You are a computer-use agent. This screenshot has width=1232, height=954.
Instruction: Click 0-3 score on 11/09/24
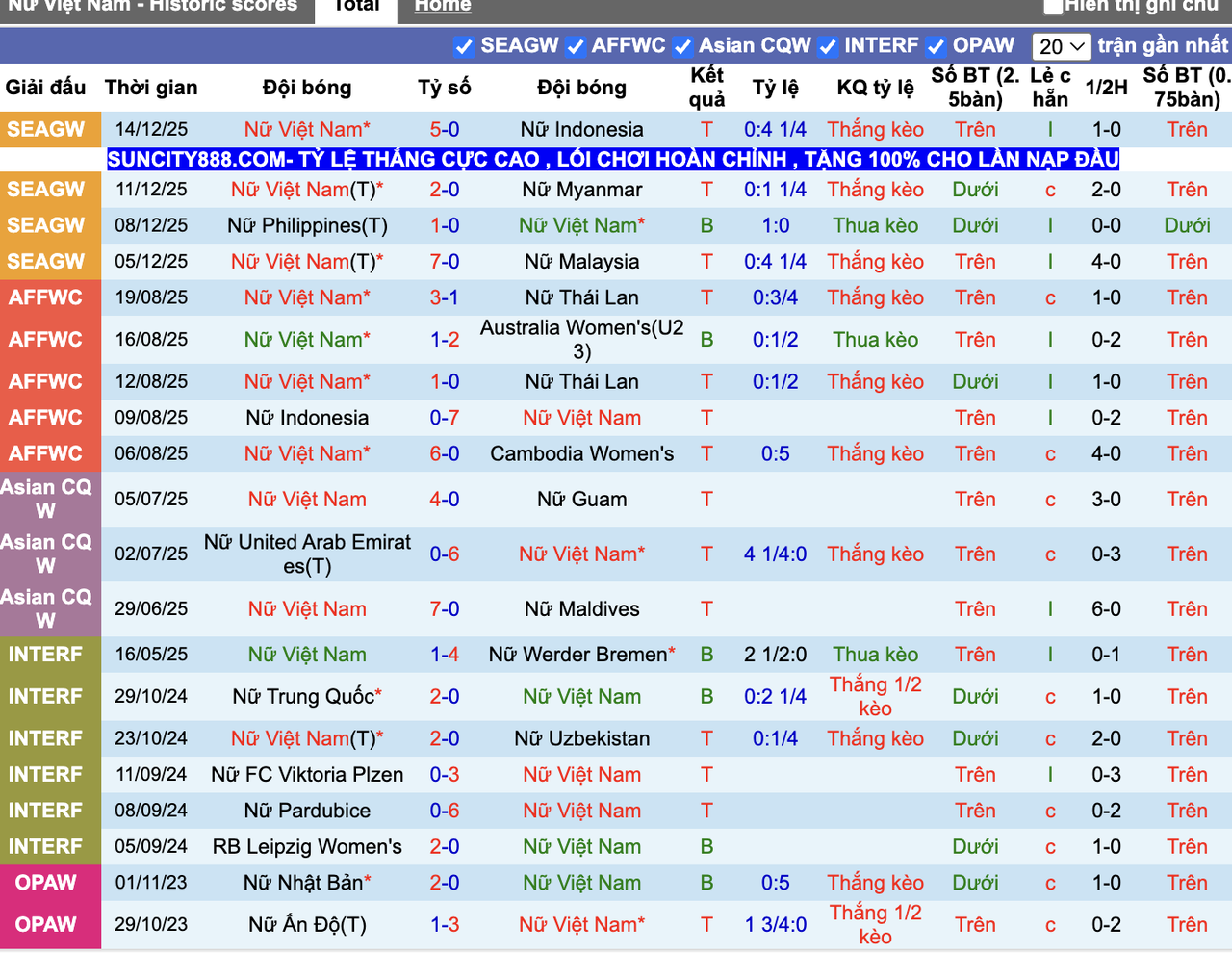pyautogui.click(x=445, y=775)
